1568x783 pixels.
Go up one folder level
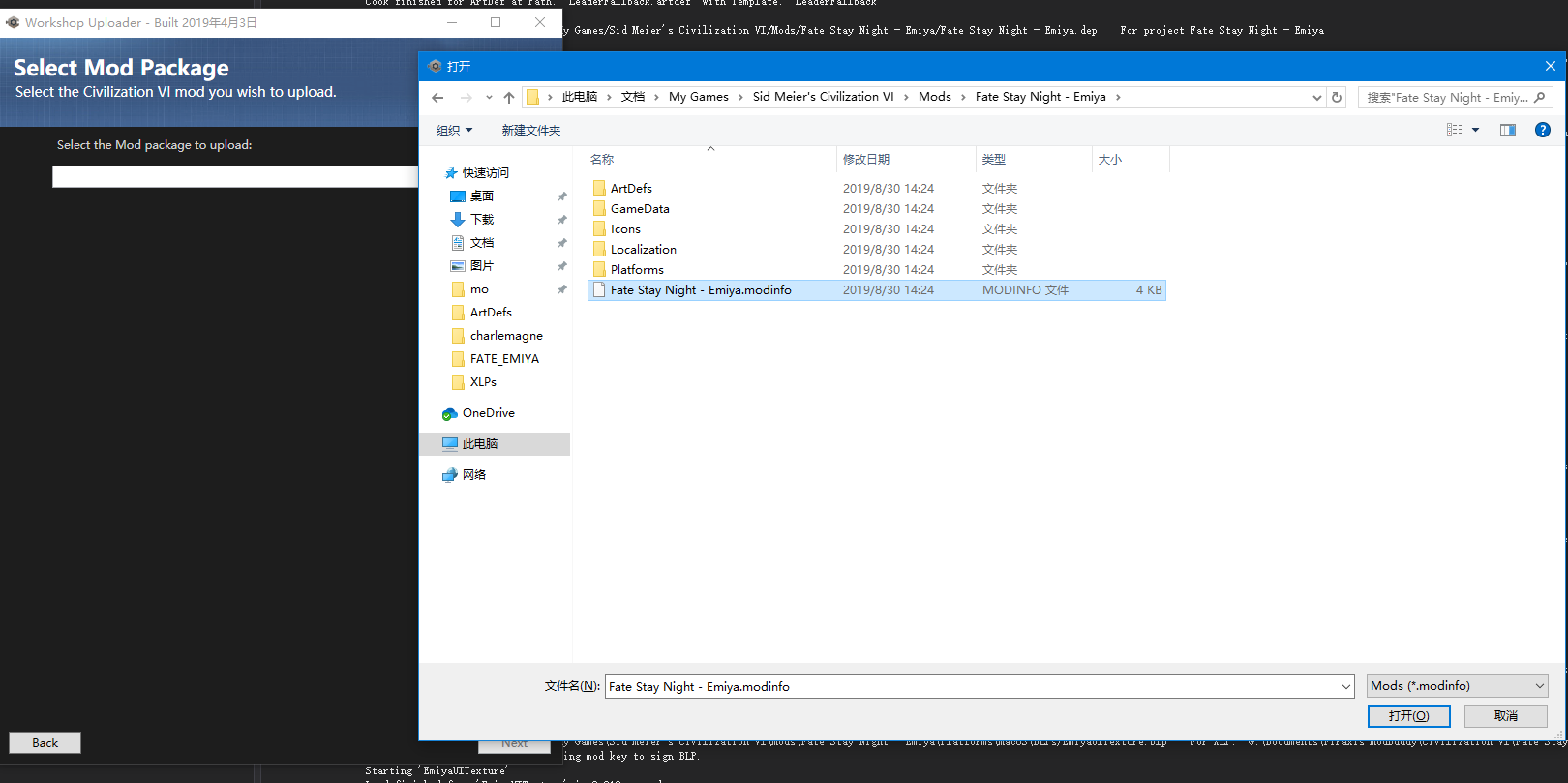(509, 97)
